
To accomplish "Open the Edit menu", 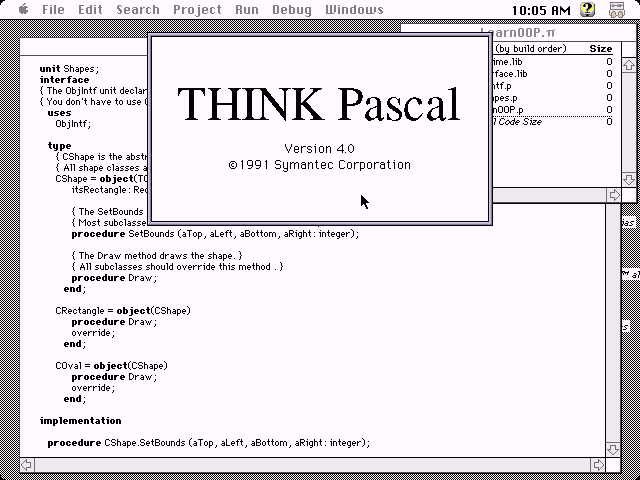I will coord(90,9).
